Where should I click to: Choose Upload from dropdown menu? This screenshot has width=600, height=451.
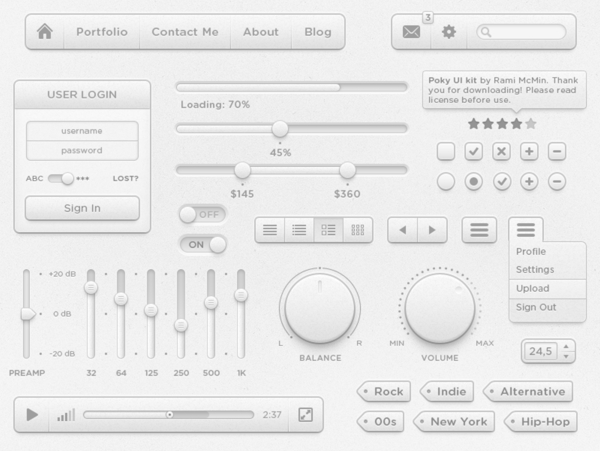(x=548, y=288)
